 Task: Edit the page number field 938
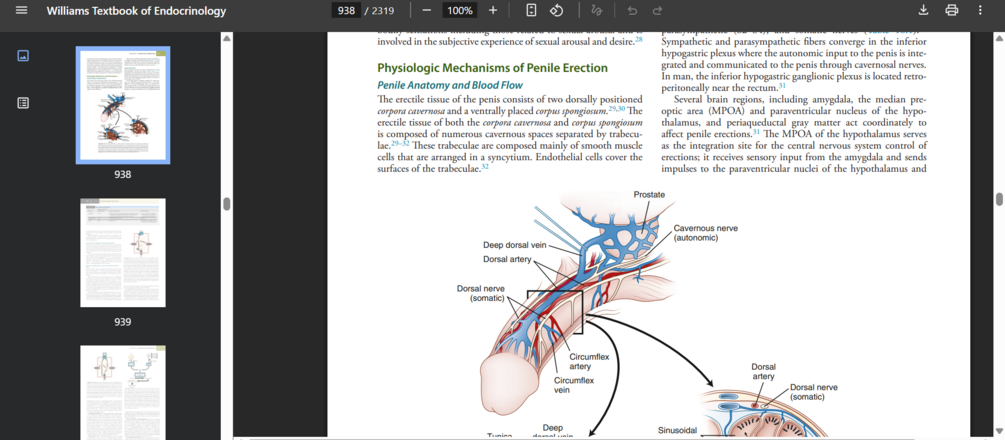(345, 10)
